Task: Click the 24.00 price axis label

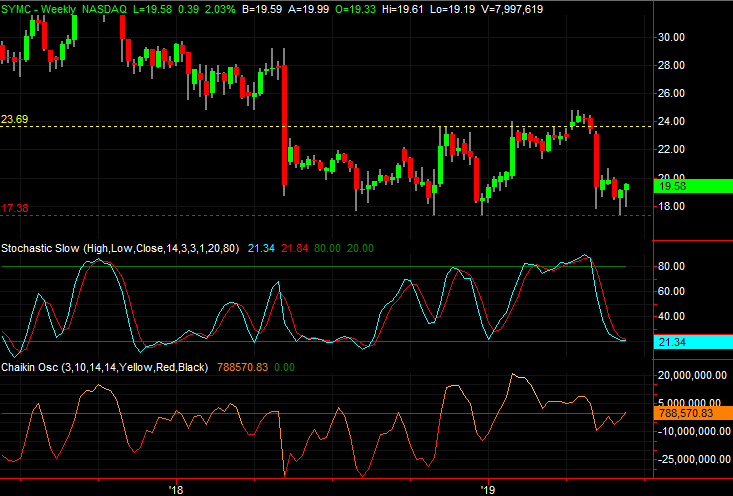Action: pyautogui.click(x=671, y=121)
